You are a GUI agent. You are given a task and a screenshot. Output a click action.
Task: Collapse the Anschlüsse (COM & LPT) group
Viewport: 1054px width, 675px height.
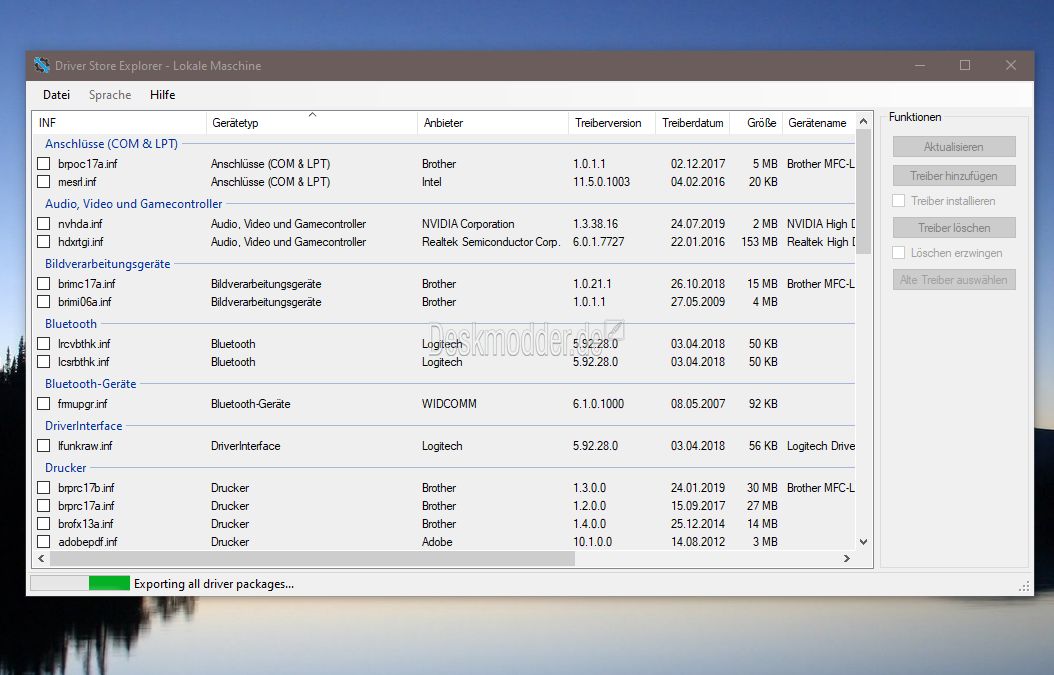point(112,144)
